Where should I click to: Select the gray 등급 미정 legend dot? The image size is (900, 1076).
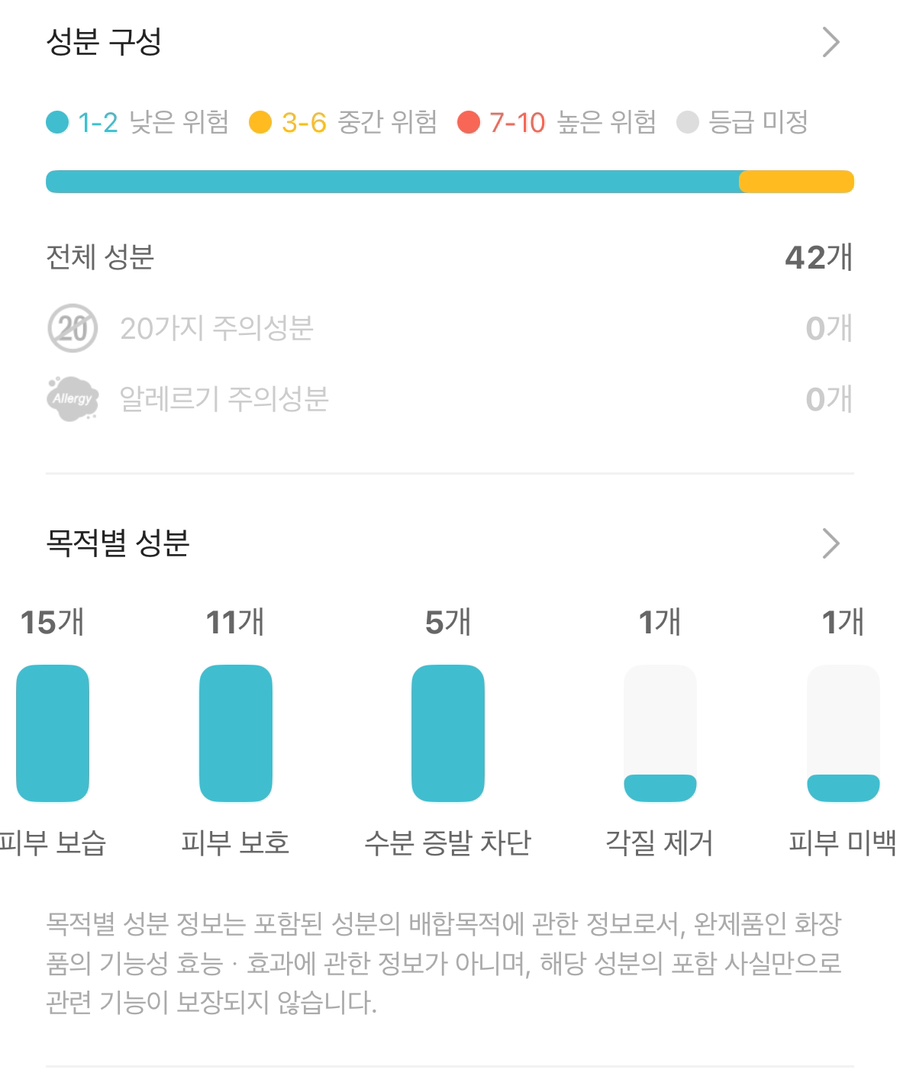687,123
